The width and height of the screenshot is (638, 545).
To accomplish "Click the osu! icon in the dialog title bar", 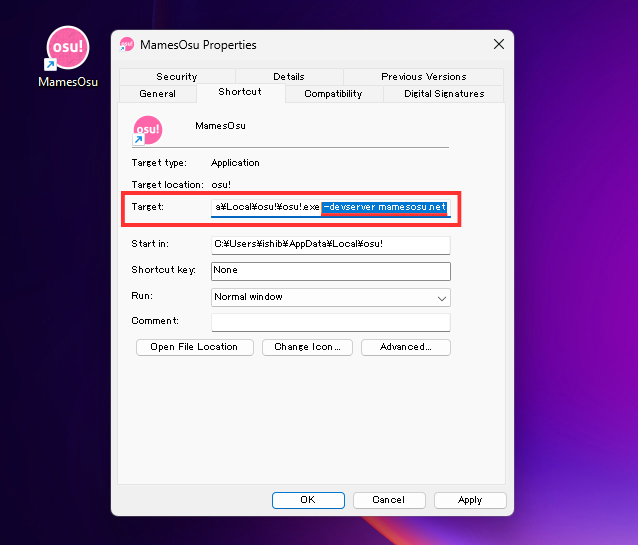I will point(127,44).
